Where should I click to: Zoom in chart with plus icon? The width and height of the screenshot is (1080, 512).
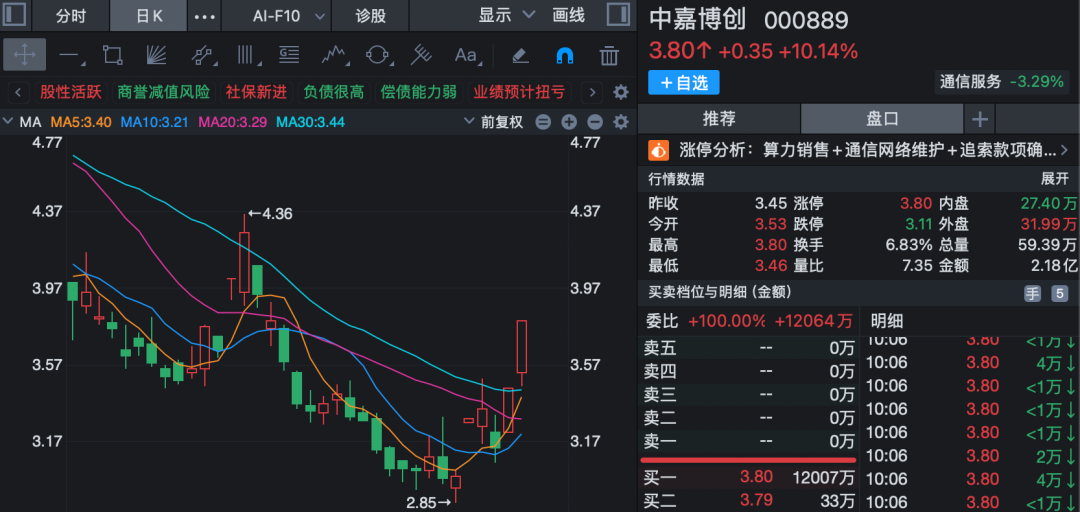coord(569,123)
